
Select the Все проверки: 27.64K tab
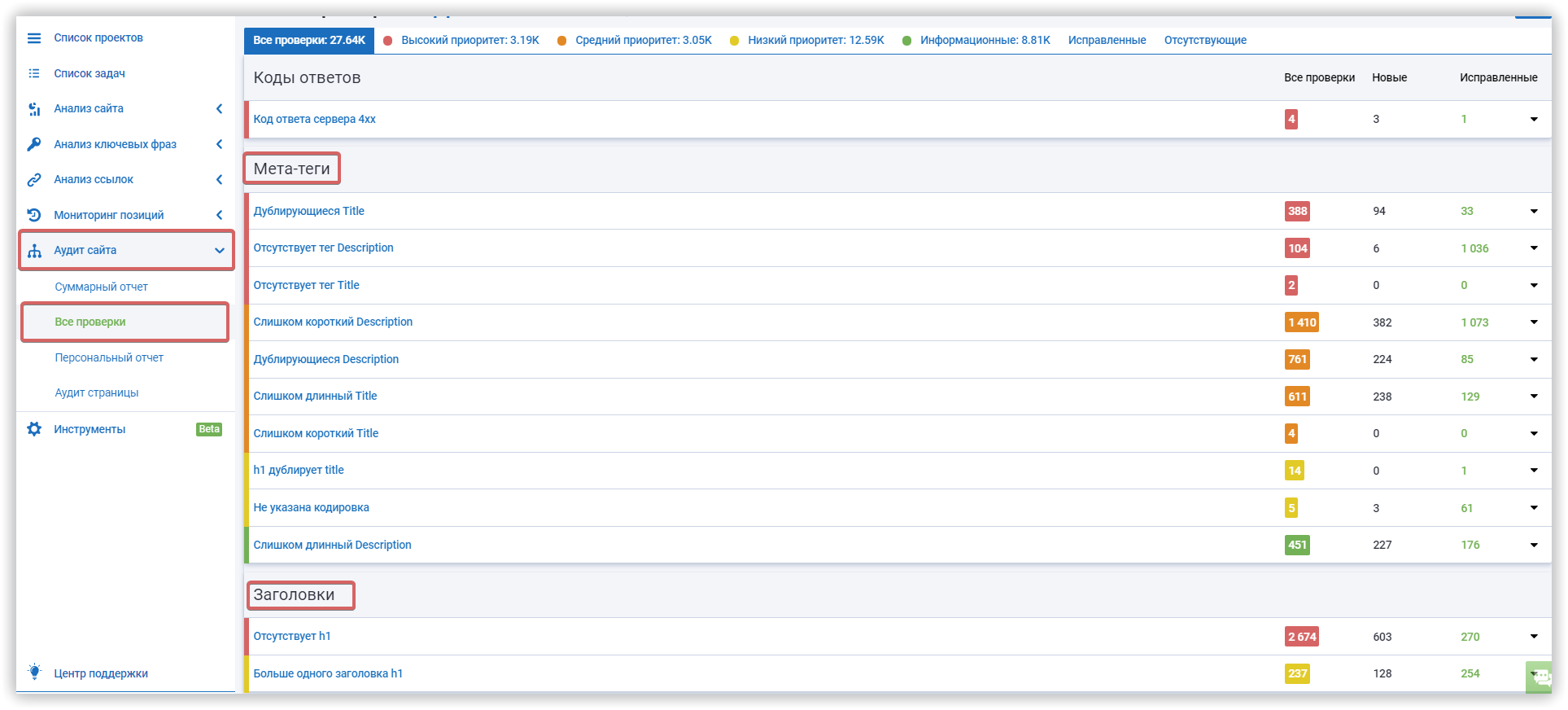click(309, 41)
